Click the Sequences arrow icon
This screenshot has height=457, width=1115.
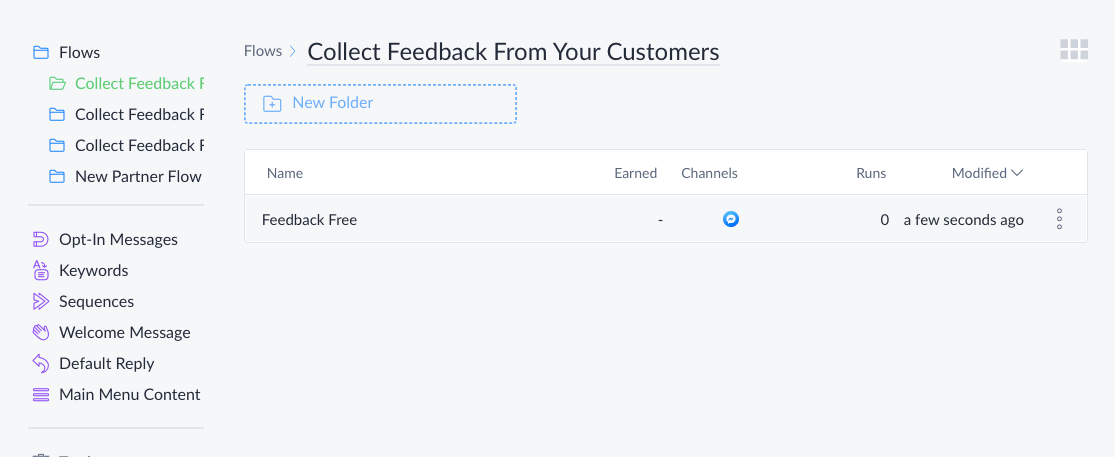[x=41, y=301]
